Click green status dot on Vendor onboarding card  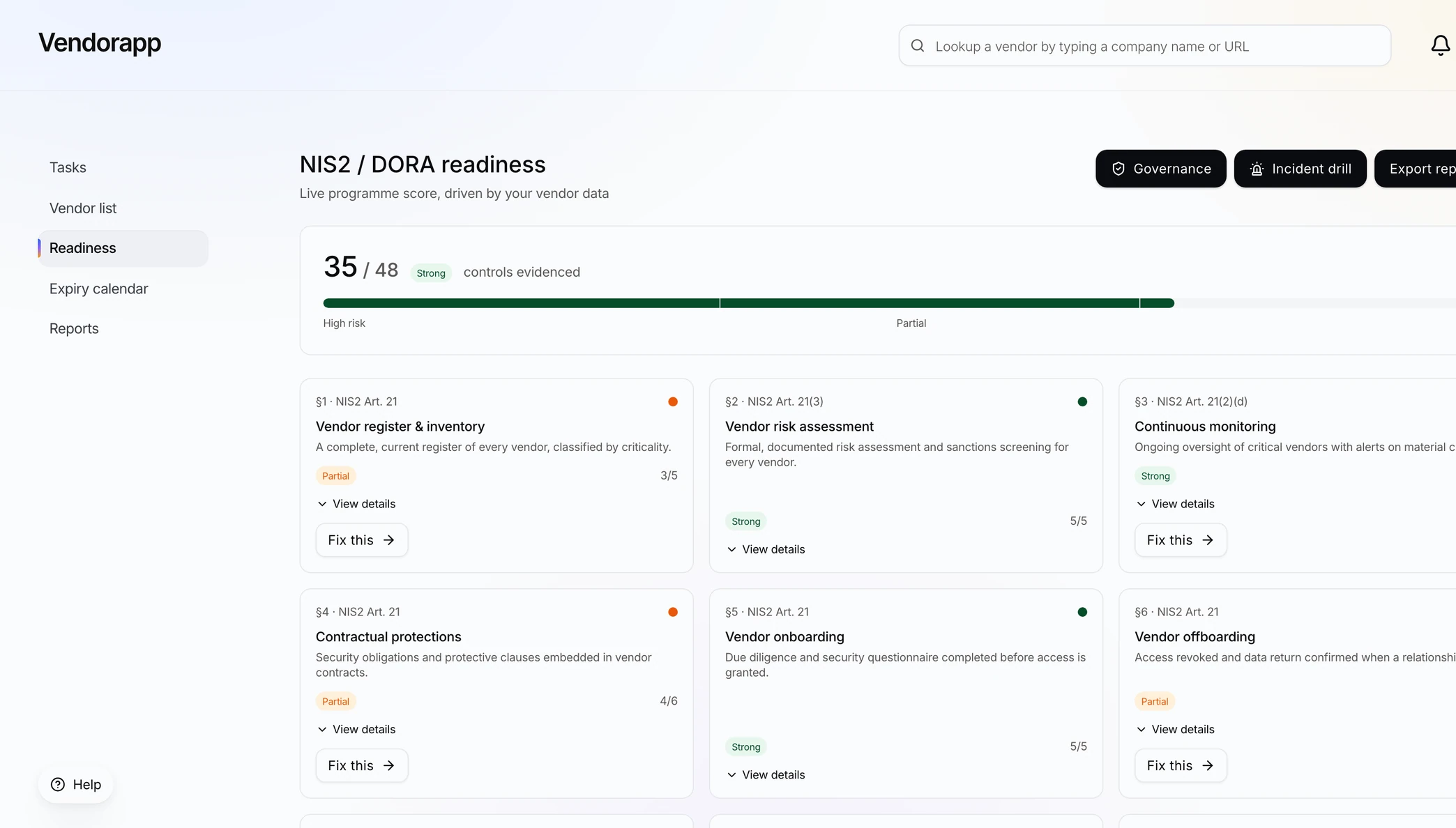(1082, 612)
